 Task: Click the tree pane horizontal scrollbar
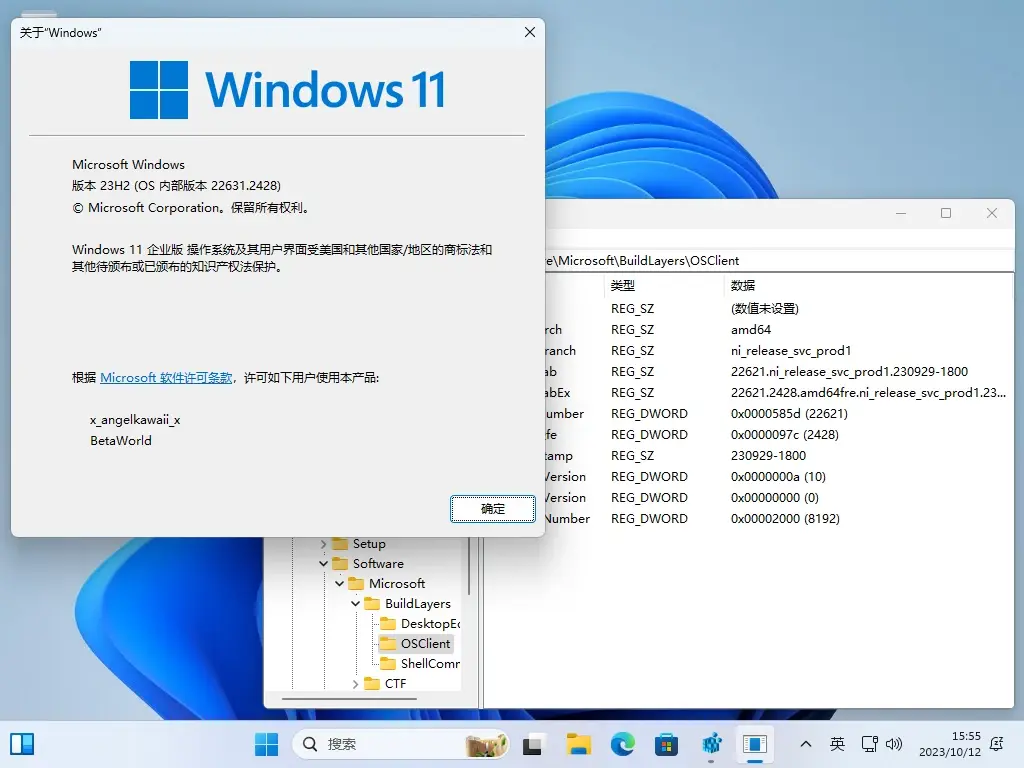point(349,699)
